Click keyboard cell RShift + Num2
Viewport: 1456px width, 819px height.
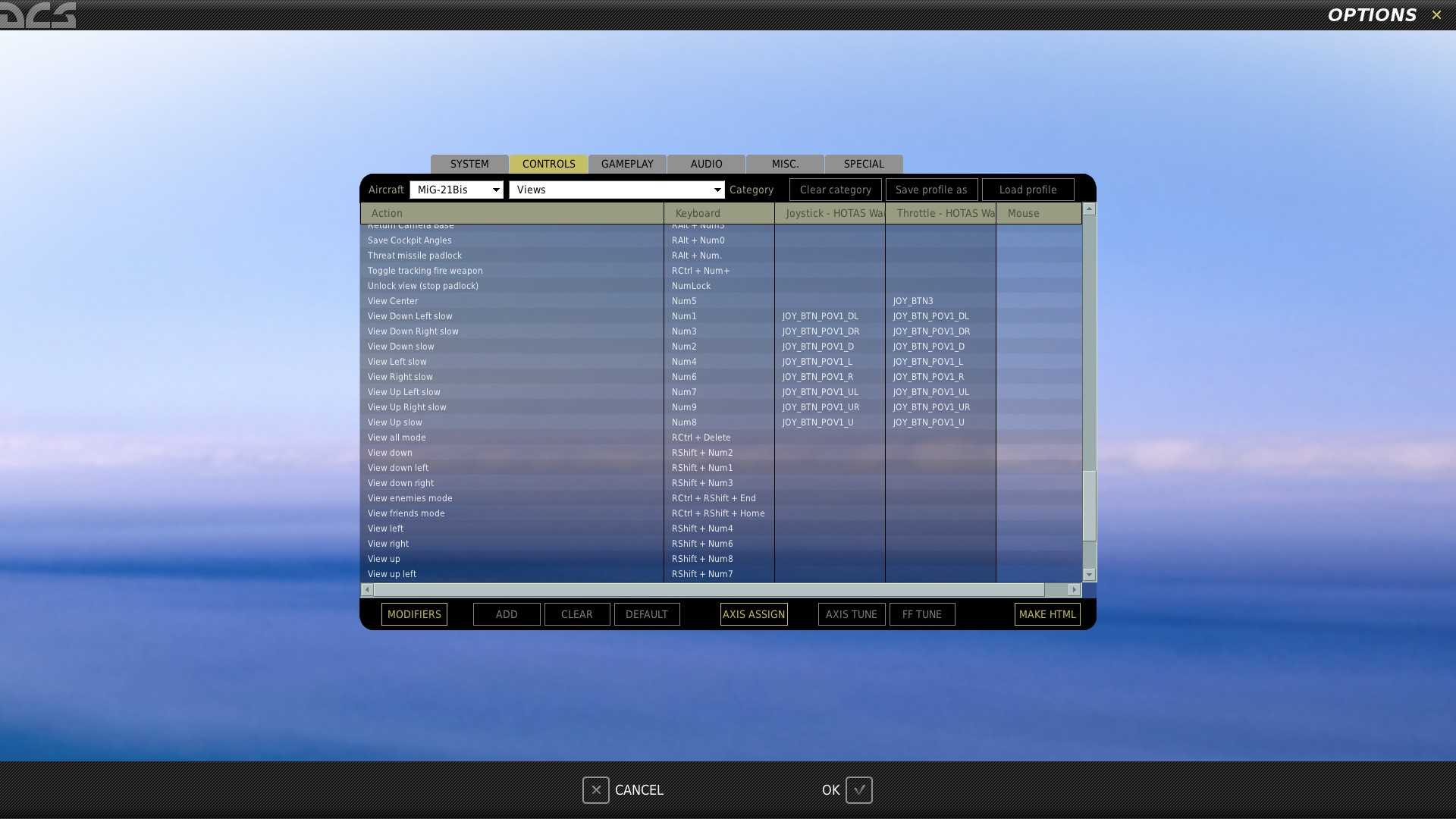point(719,453)
